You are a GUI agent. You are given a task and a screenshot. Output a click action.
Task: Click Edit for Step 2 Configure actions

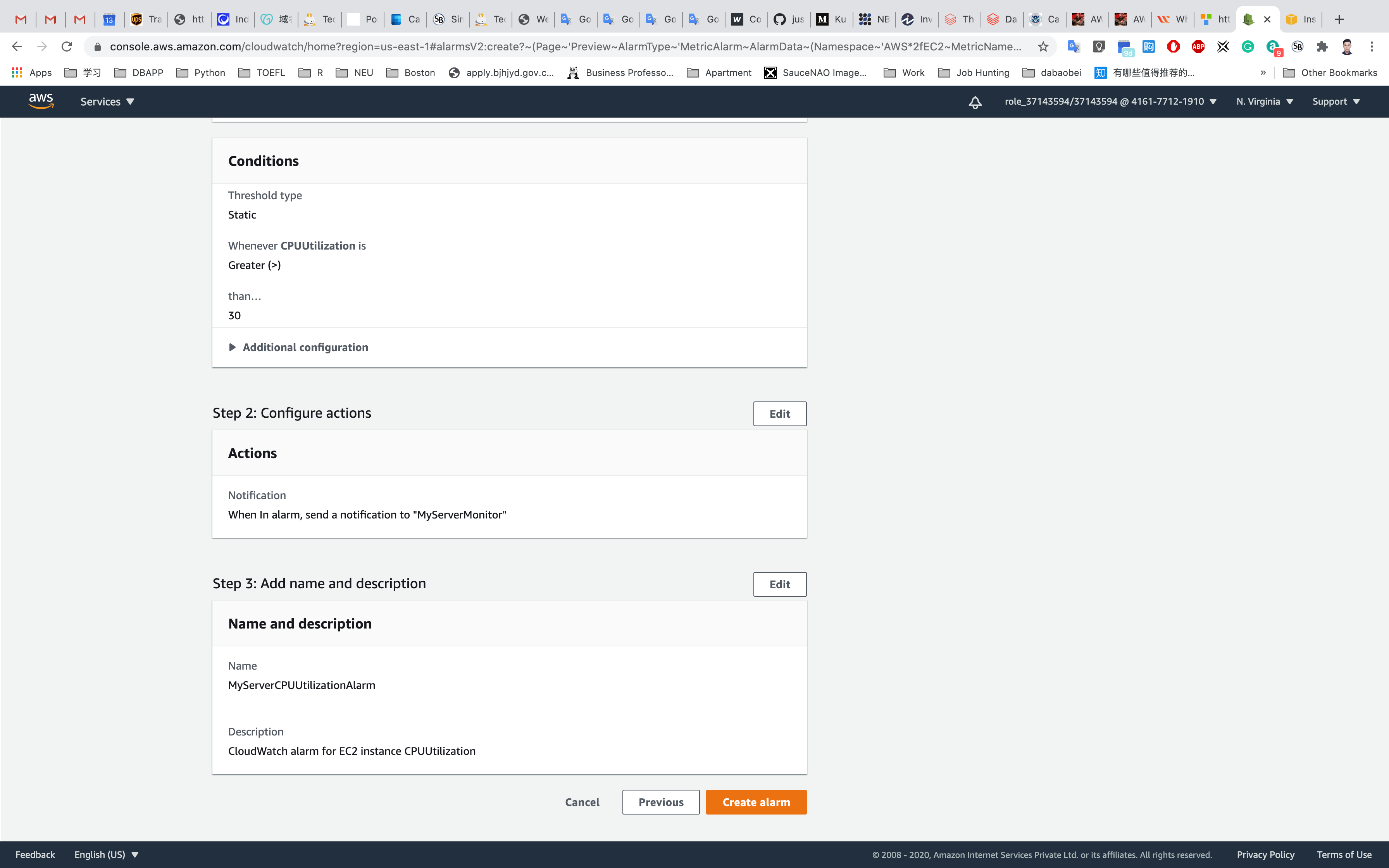779,414
